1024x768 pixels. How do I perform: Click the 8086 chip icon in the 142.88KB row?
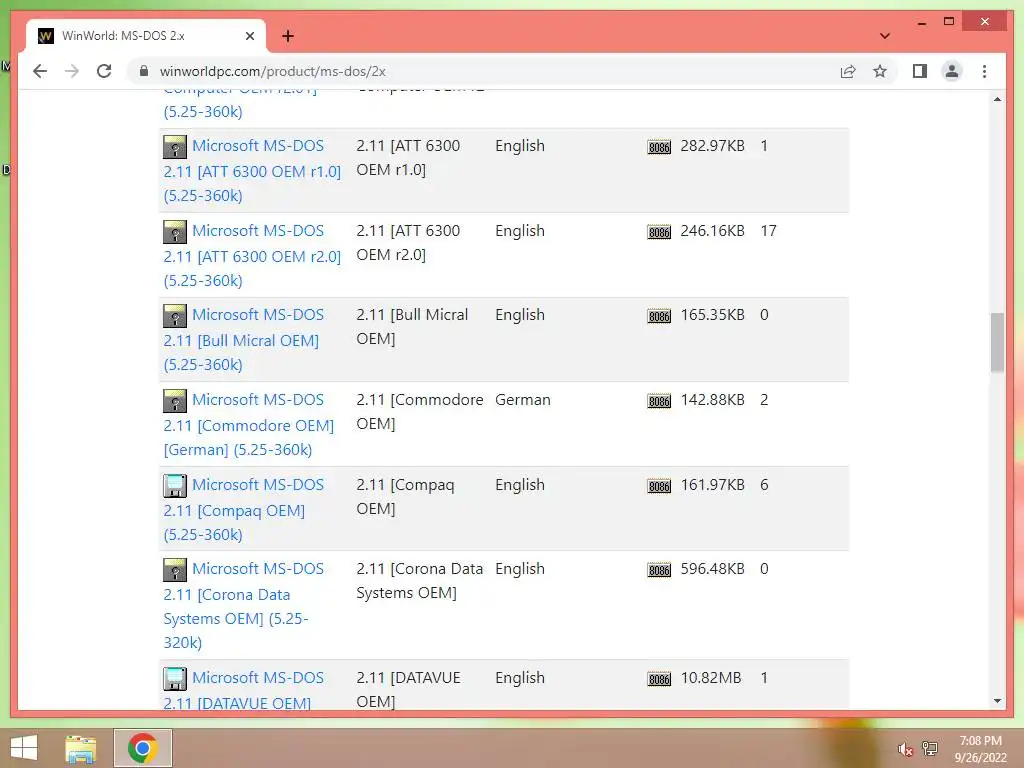659,401
